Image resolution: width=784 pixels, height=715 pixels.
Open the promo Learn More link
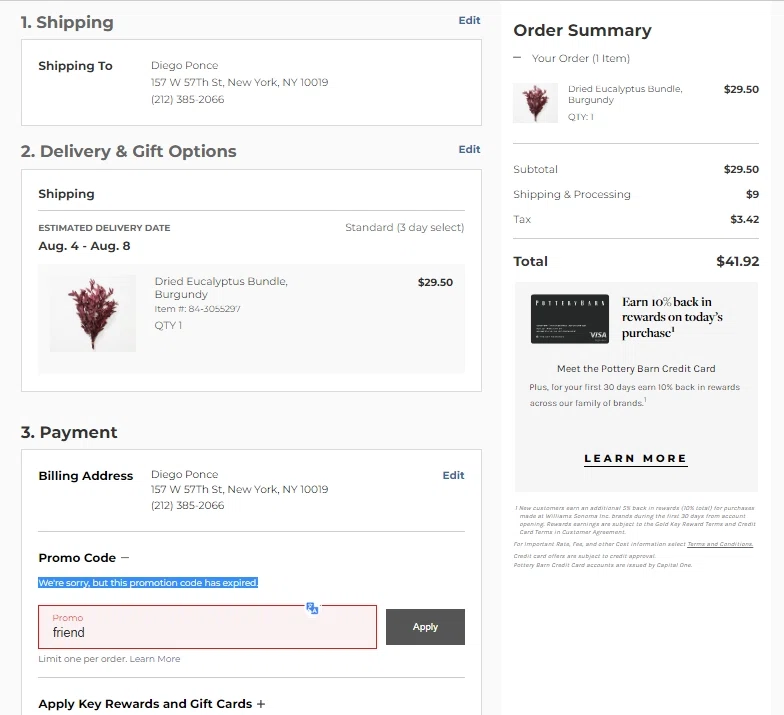[155, 659]
